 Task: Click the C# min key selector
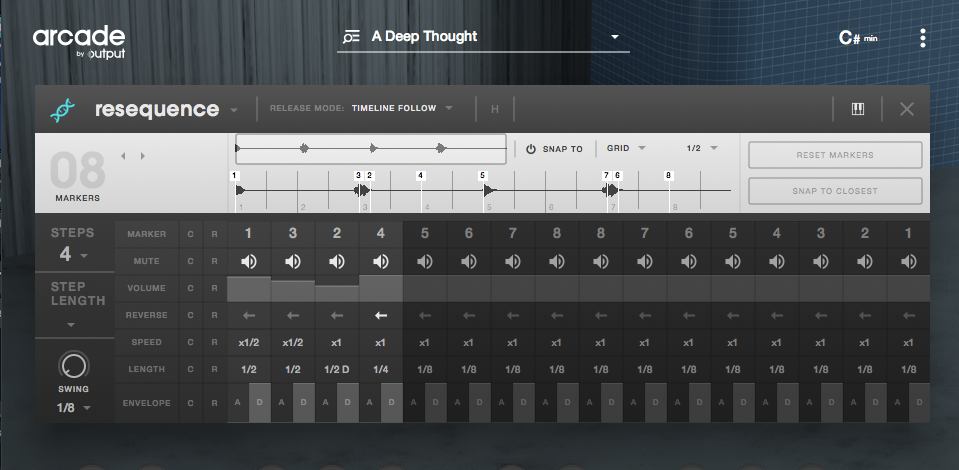[x=858, y=38]
